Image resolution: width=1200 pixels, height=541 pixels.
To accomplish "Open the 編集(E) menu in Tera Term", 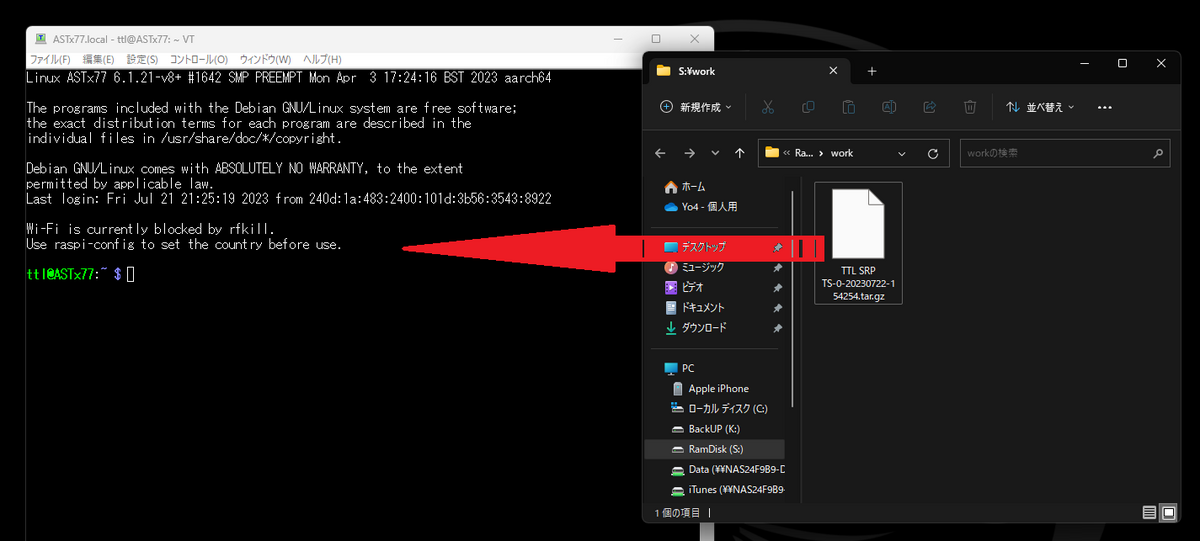I will coord(98,59).
